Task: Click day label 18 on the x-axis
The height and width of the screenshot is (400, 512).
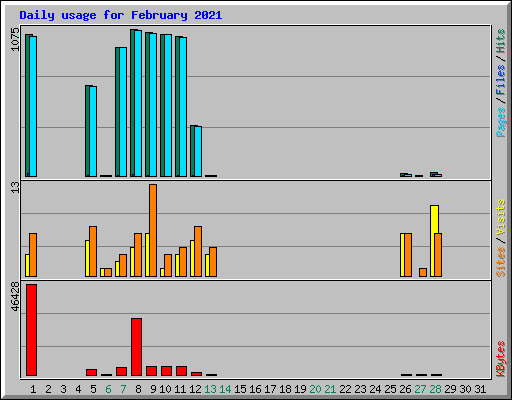Action: 285,389
